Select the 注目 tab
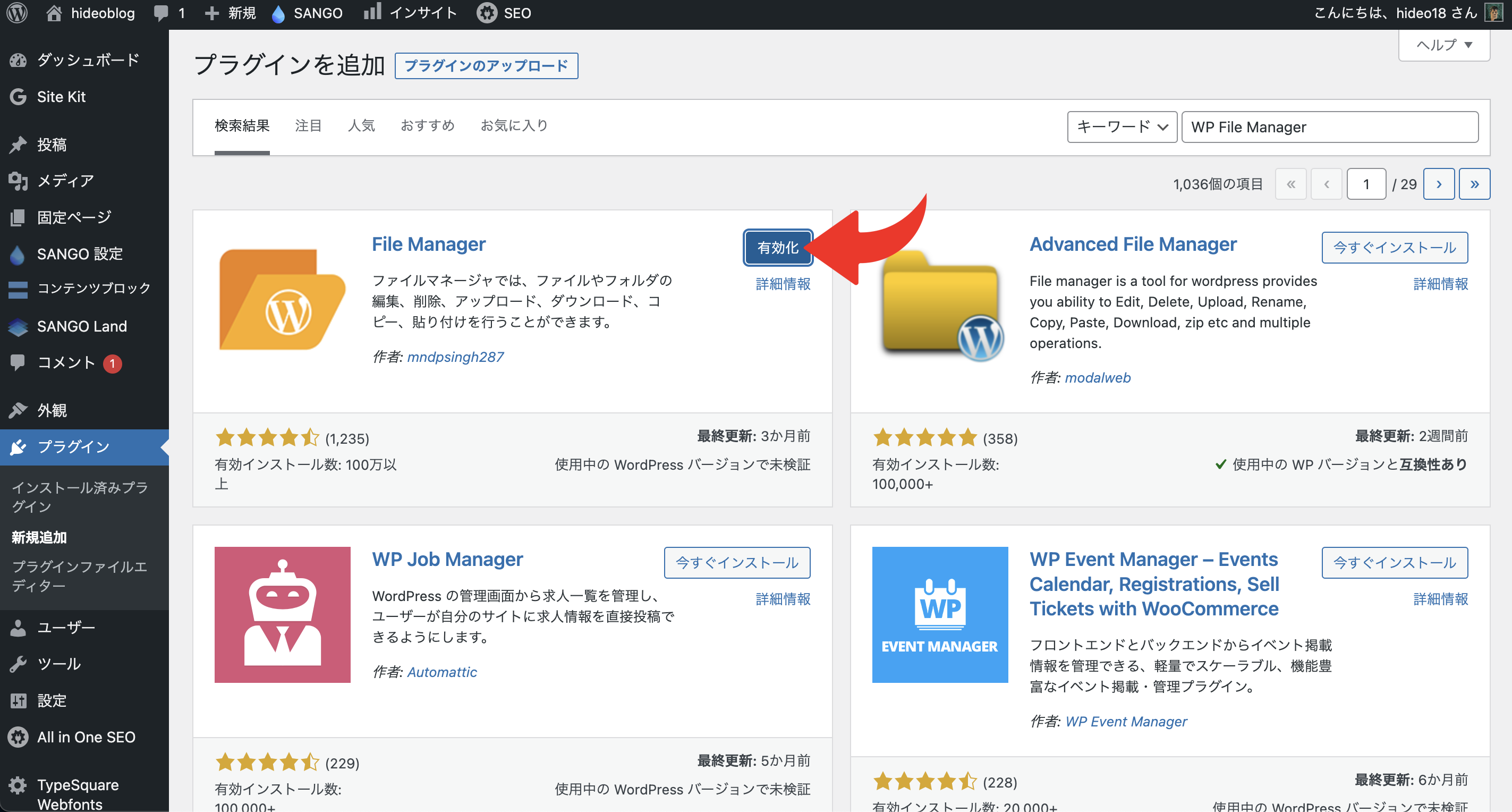The height and width of the screenshot is (812, 1512). (308, 125)
